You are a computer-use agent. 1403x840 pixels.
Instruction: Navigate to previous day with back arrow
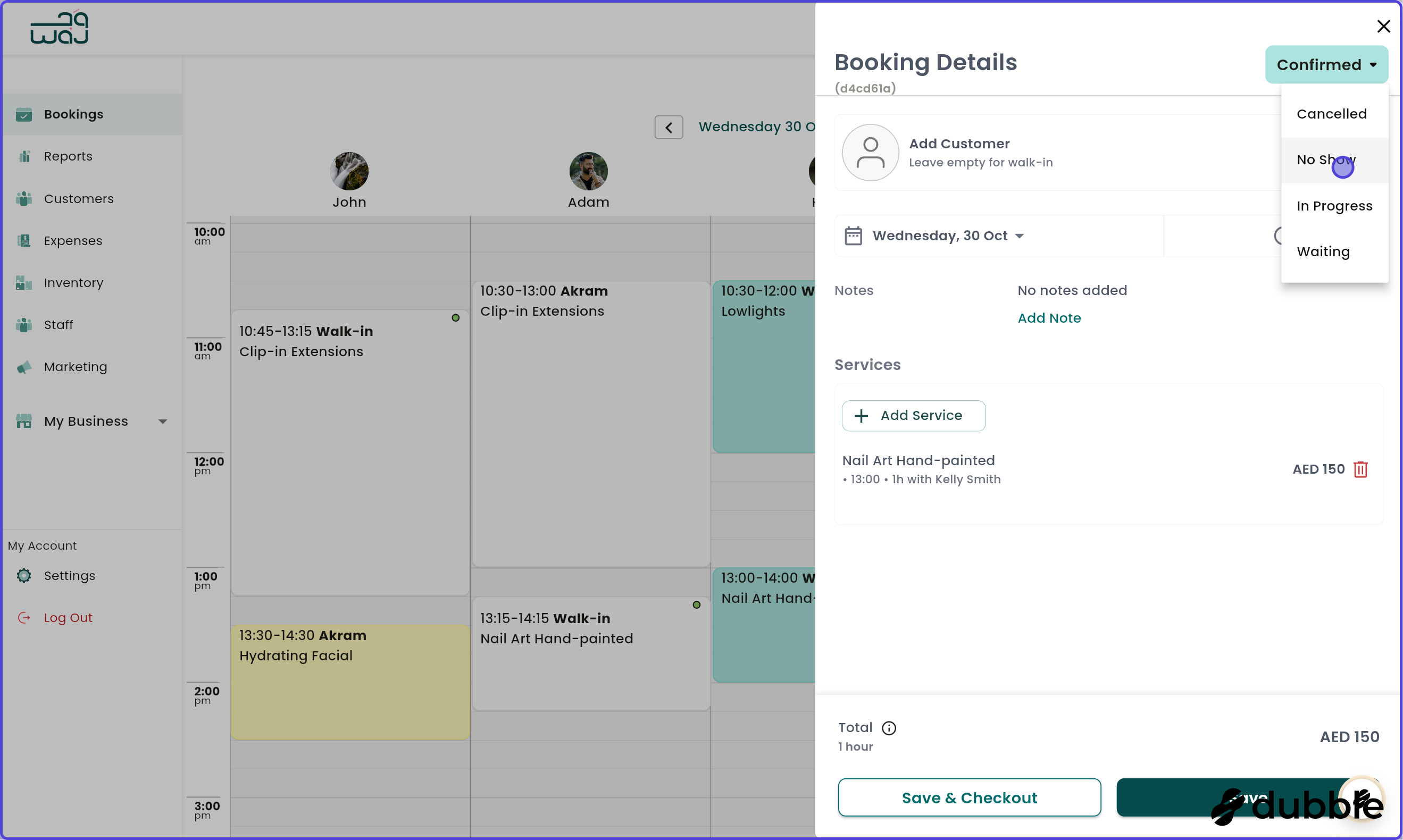click(669, 127)
